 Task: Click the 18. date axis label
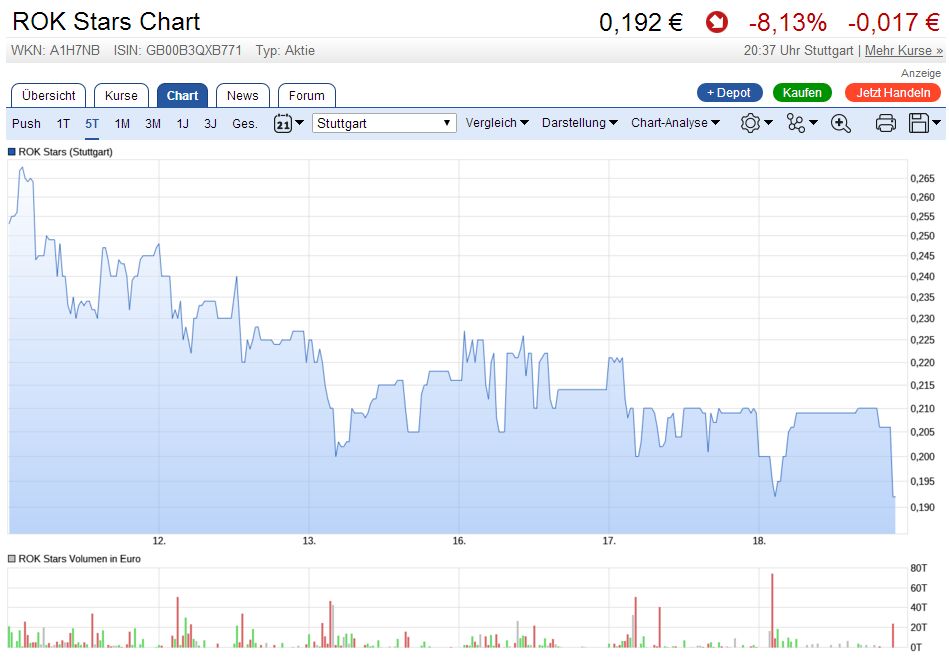(759, 541)
